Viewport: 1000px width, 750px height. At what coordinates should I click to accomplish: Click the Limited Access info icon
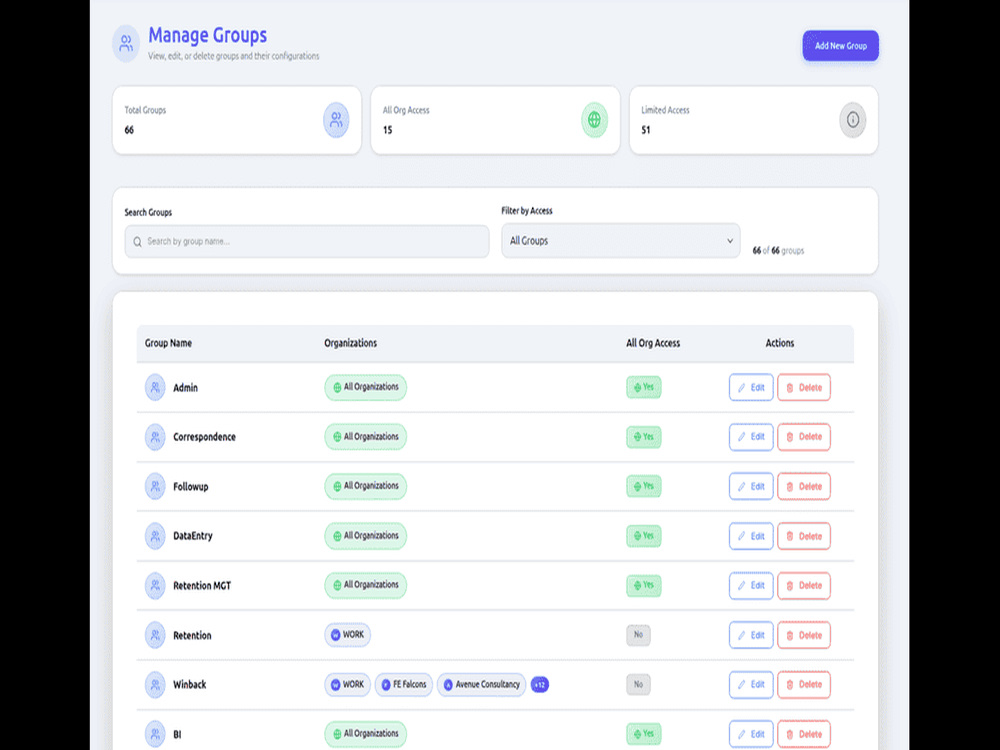853,120
